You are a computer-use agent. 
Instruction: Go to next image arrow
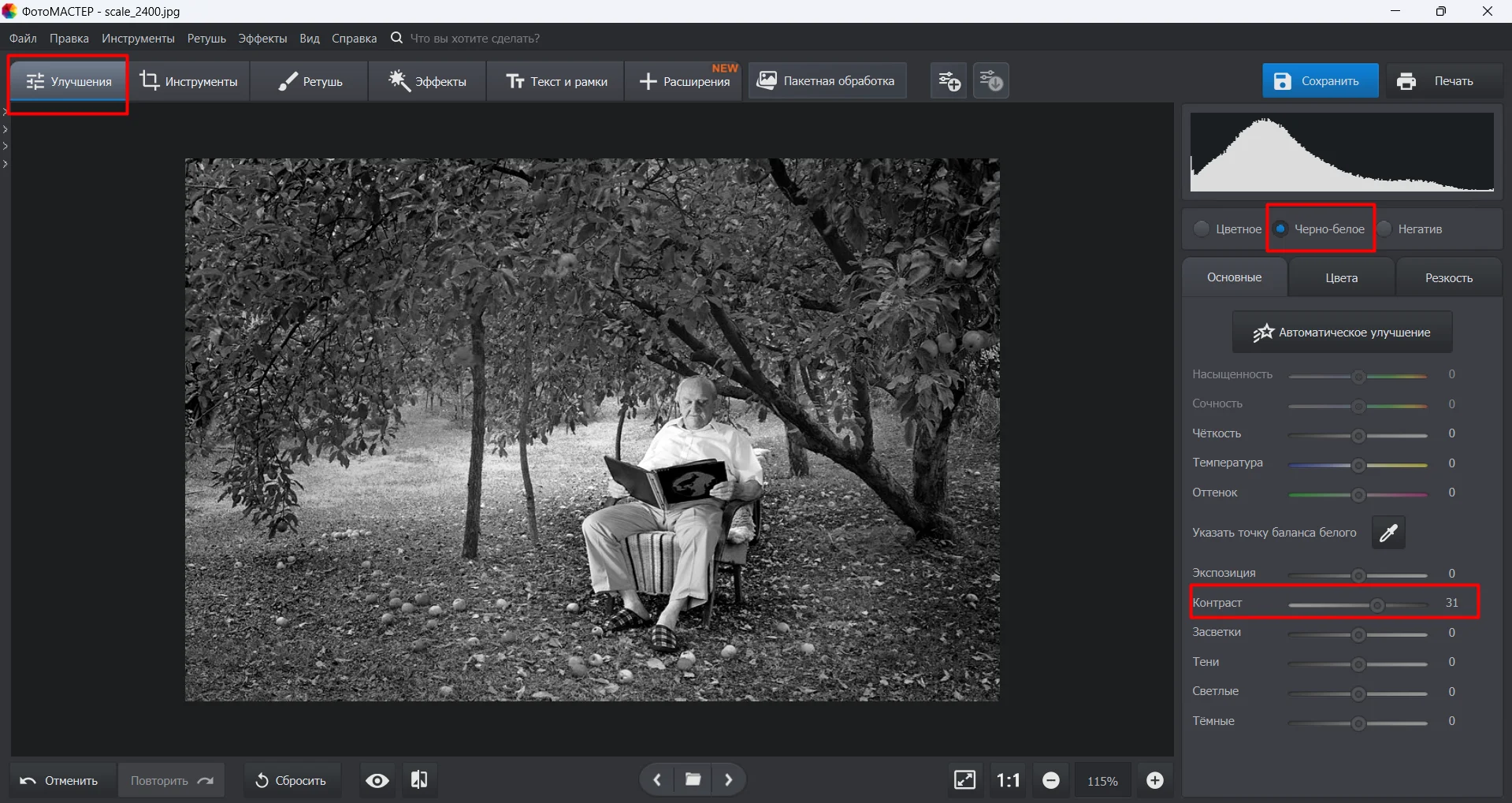coord(729,780)
